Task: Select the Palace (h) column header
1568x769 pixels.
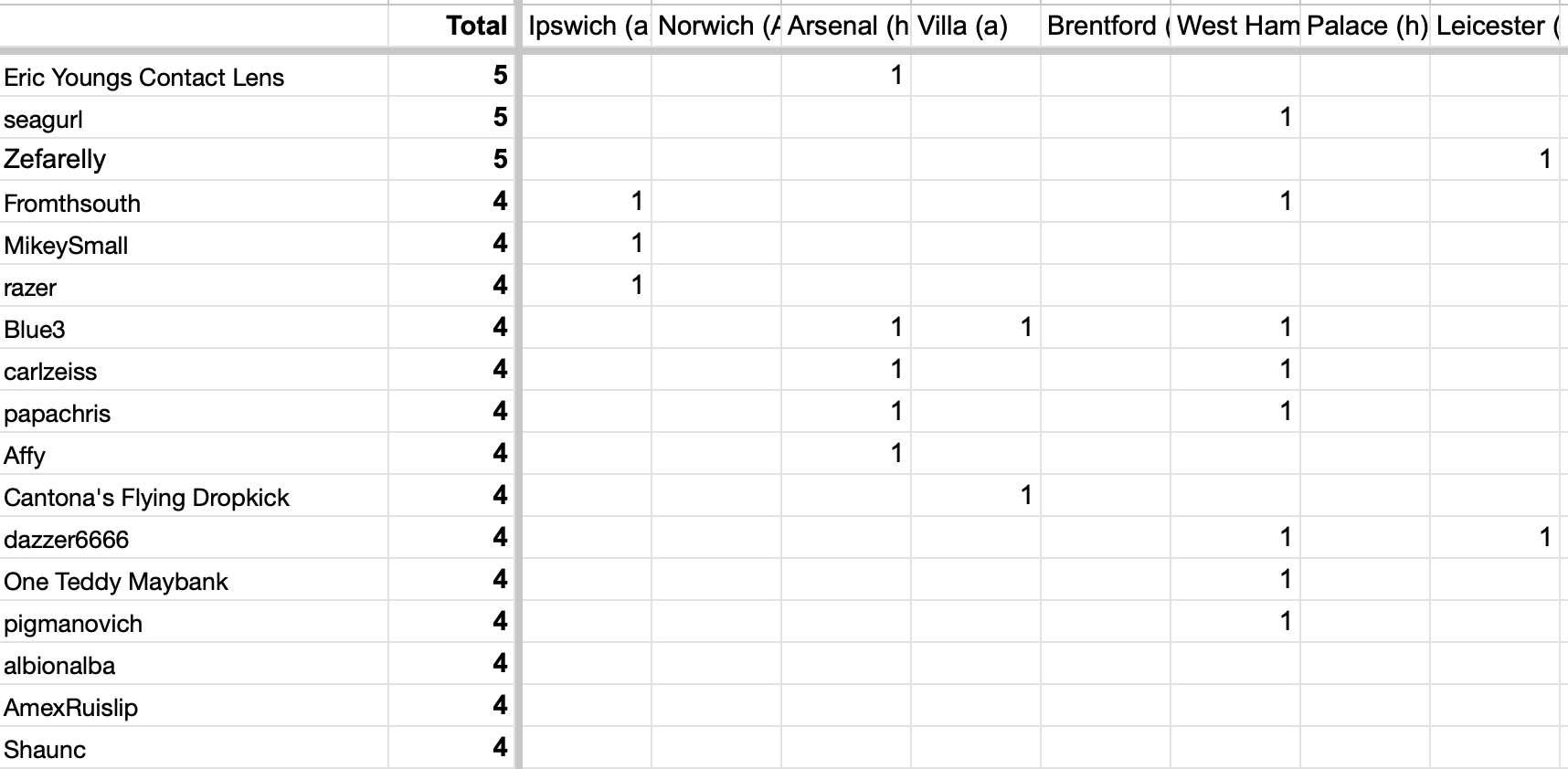Action: [1365, 26]
